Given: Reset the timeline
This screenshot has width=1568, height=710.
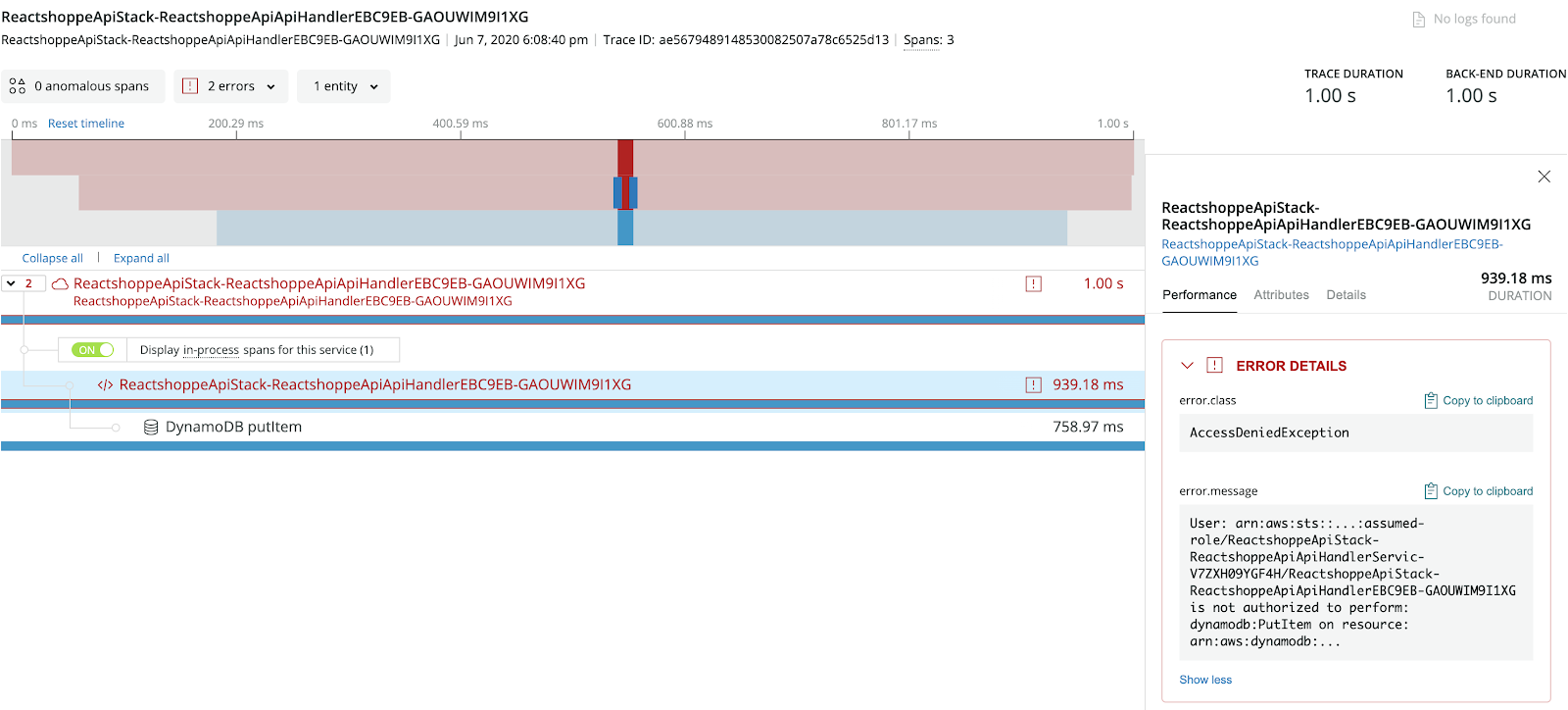Looking at the screenshot, I should [x=86, y=124].
